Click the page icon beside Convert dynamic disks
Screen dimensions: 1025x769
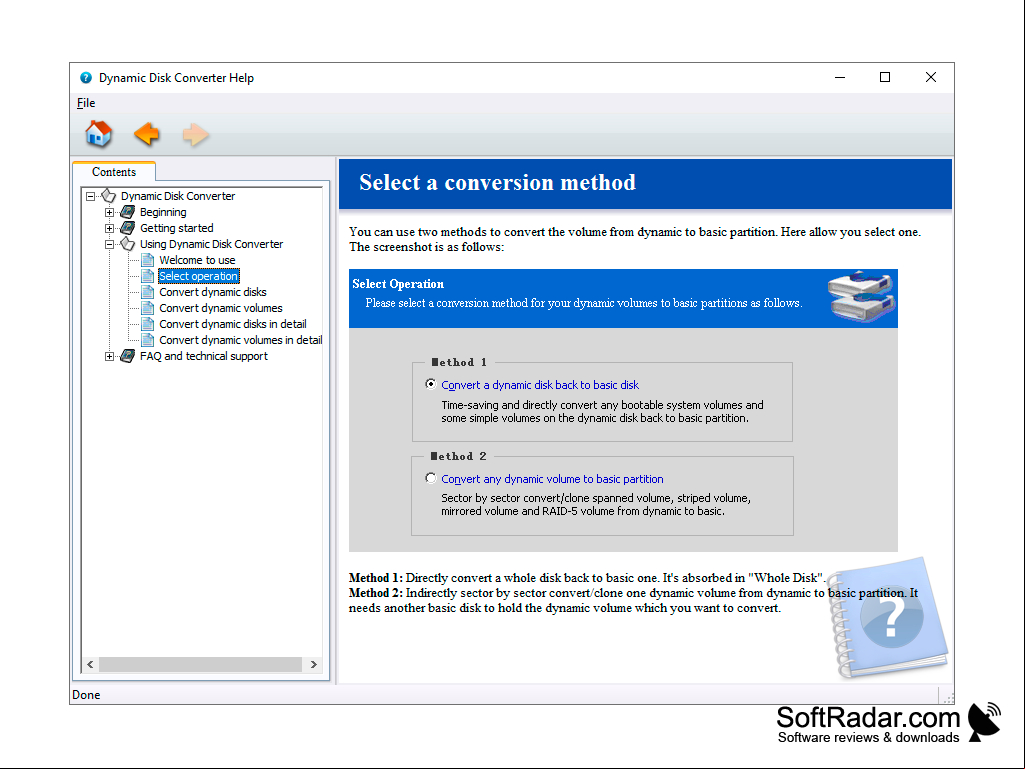click(x=148, y=292)
